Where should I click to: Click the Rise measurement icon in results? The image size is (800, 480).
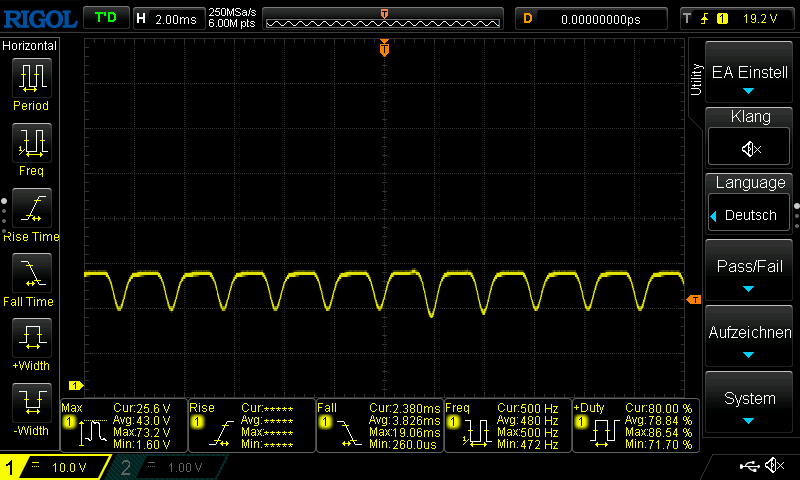[x=221, y=433]
